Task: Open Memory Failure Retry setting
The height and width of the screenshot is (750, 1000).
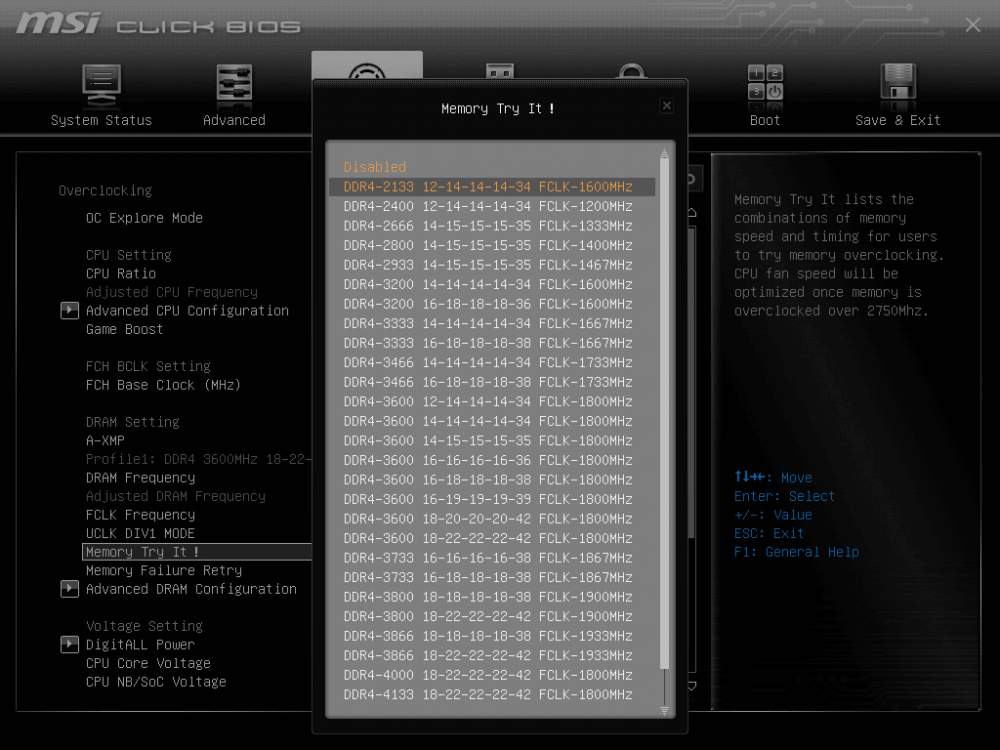Action: [x=164, y=570]
